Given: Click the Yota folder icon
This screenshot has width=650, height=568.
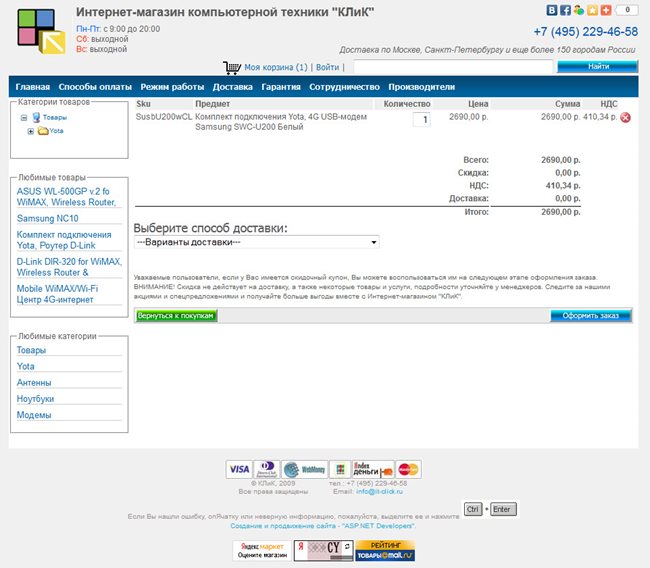Looking at the screenshot, I should [x=43, y=131].
